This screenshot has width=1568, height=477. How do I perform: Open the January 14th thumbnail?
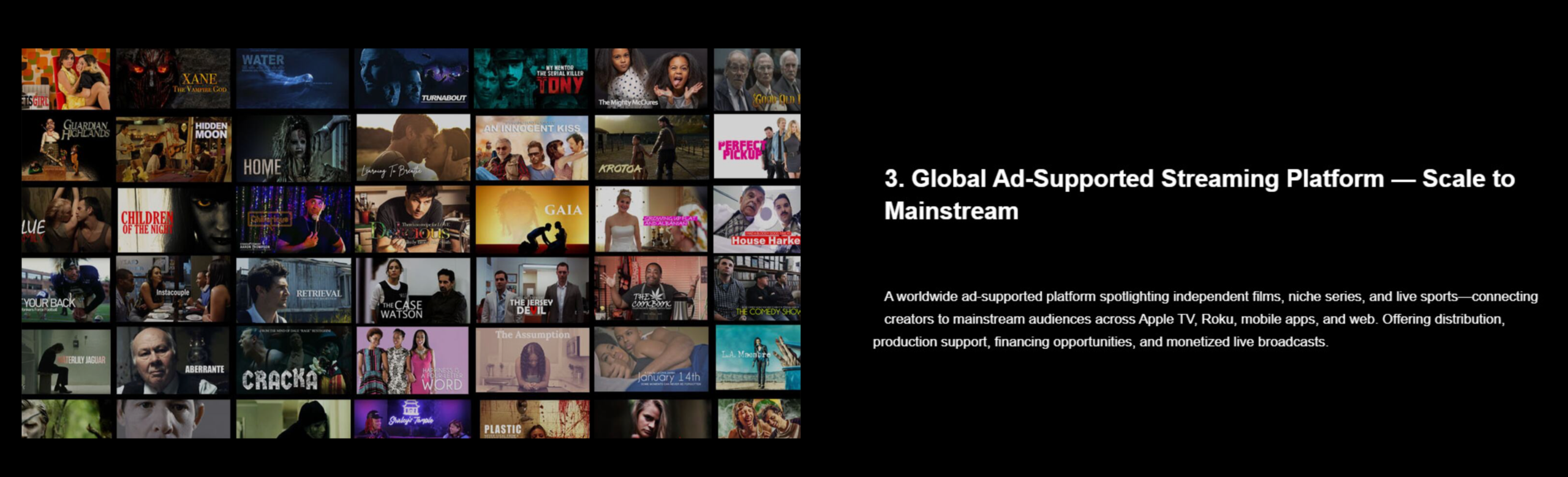tap(651, 359)
